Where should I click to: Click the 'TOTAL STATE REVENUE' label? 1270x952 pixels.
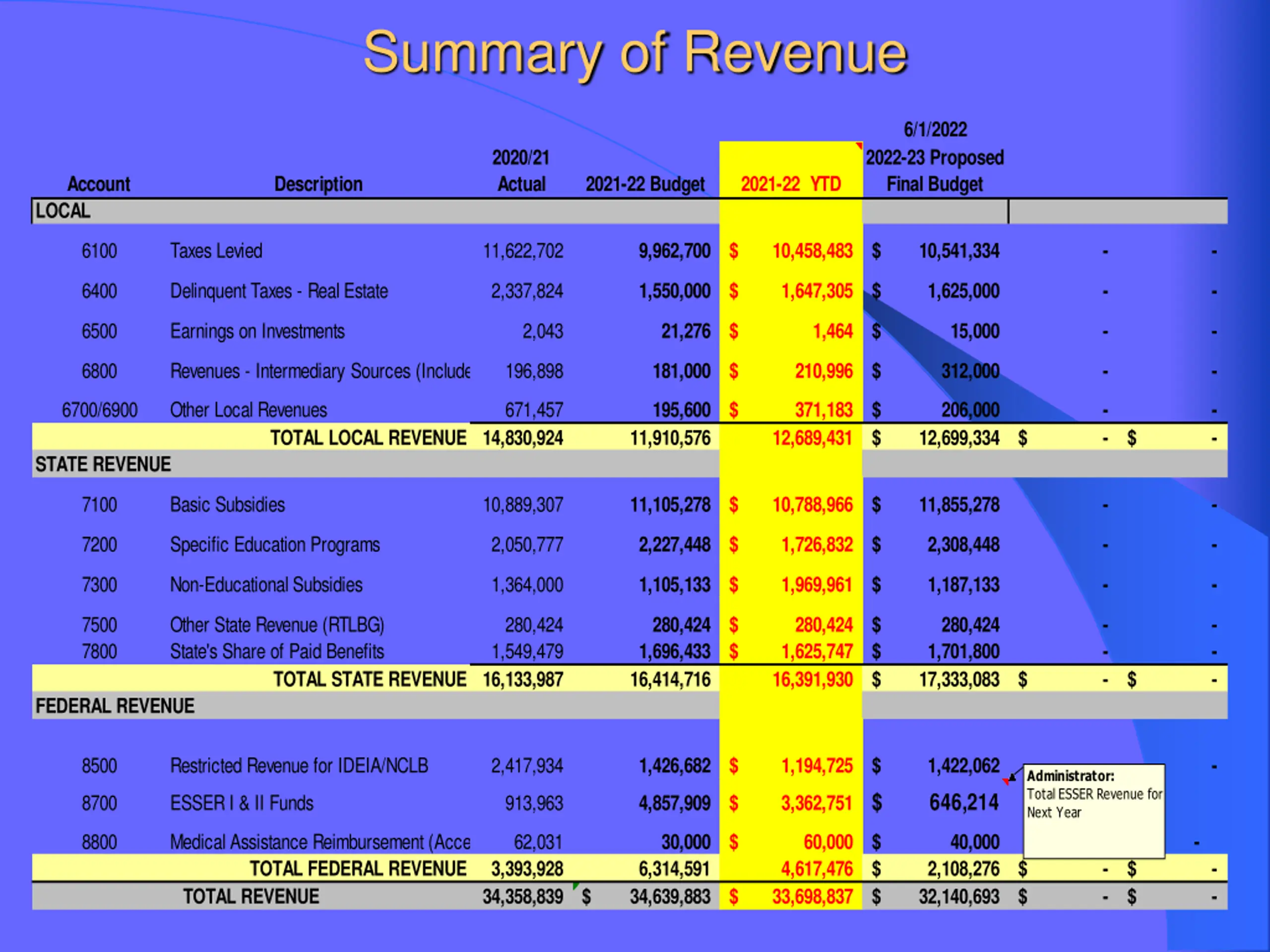(x=370, y=679)
